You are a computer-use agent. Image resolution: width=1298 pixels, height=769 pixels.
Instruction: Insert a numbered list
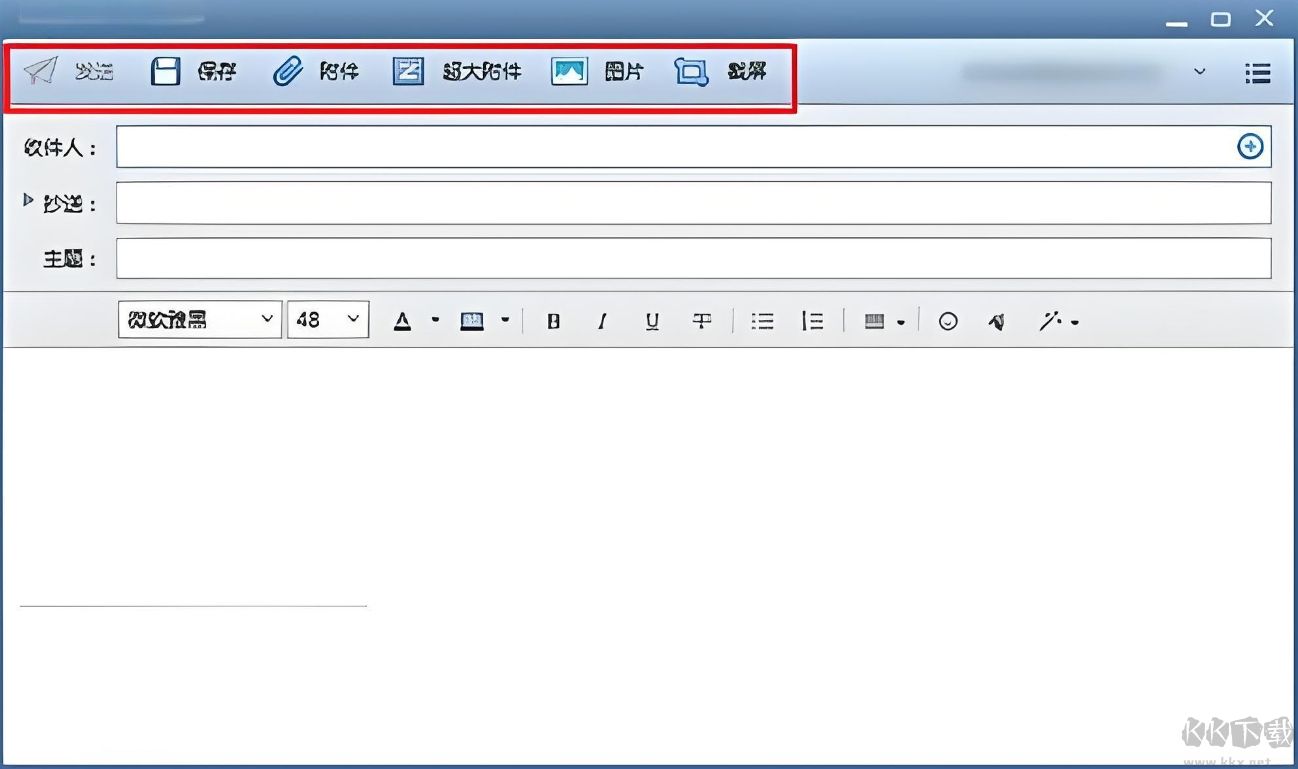(813, 322)
